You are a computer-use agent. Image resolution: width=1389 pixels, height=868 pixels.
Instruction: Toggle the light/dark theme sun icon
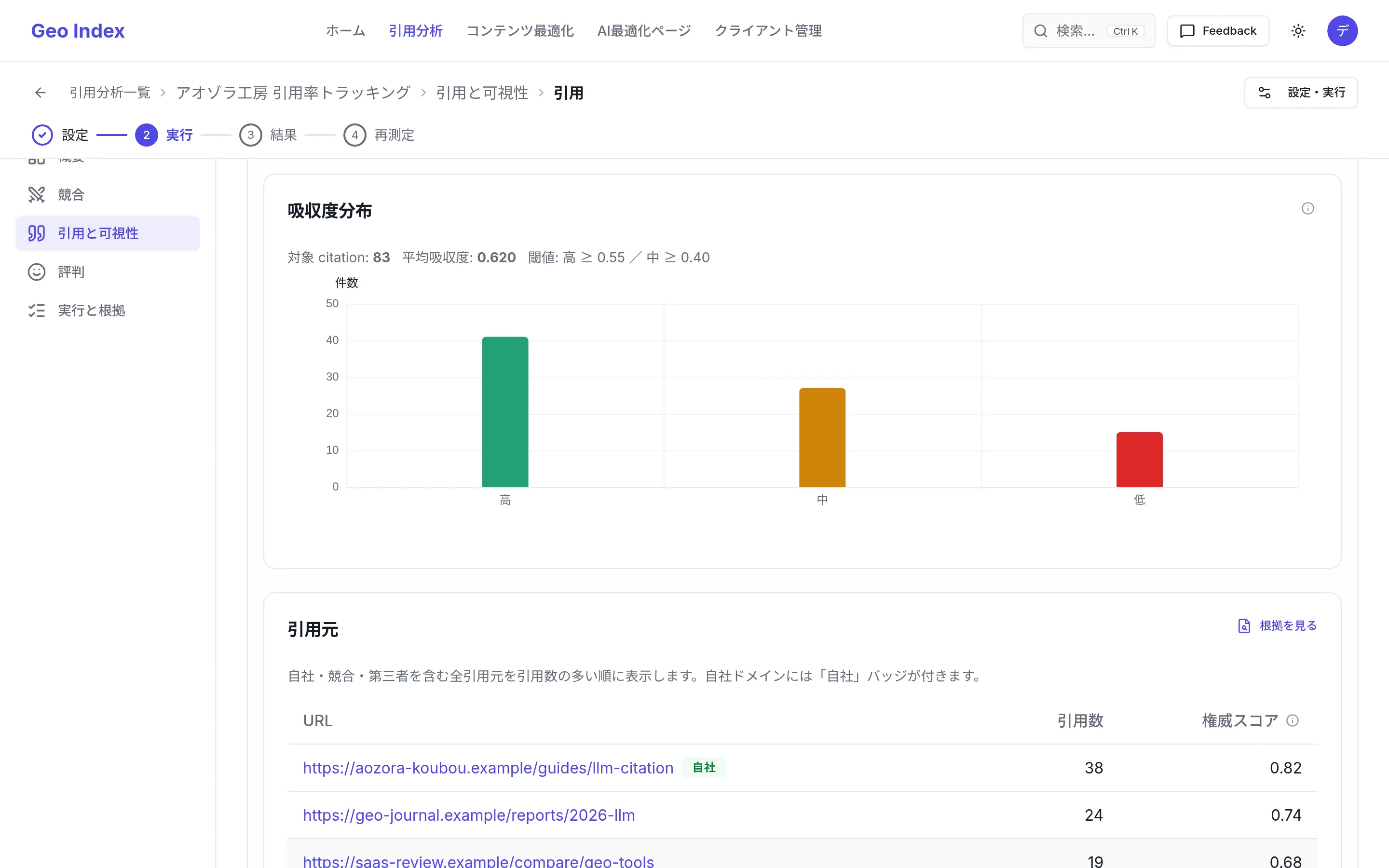(x=1298, y=31)
